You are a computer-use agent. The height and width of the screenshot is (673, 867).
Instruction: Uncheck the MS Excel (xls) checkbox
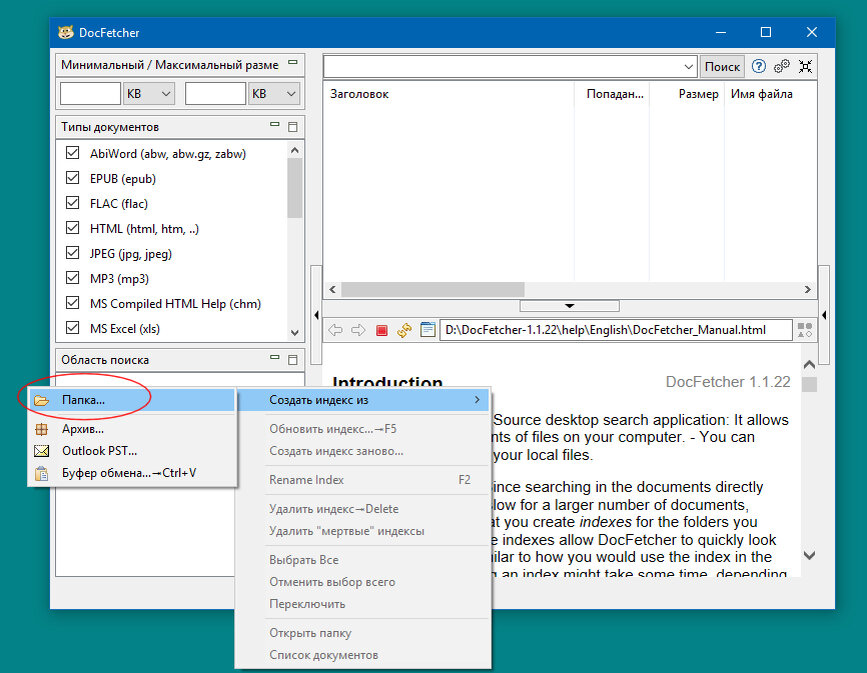(x=72, y=327)
